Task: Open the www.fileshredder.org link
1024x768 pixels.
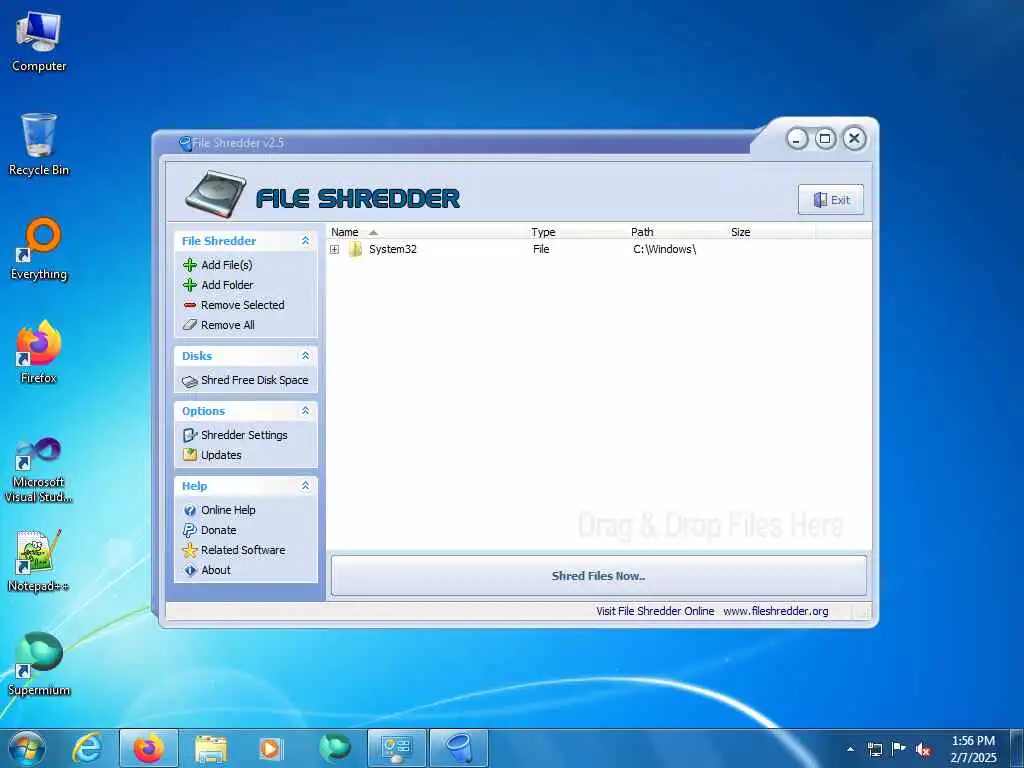Action: [x=775, y=611]
